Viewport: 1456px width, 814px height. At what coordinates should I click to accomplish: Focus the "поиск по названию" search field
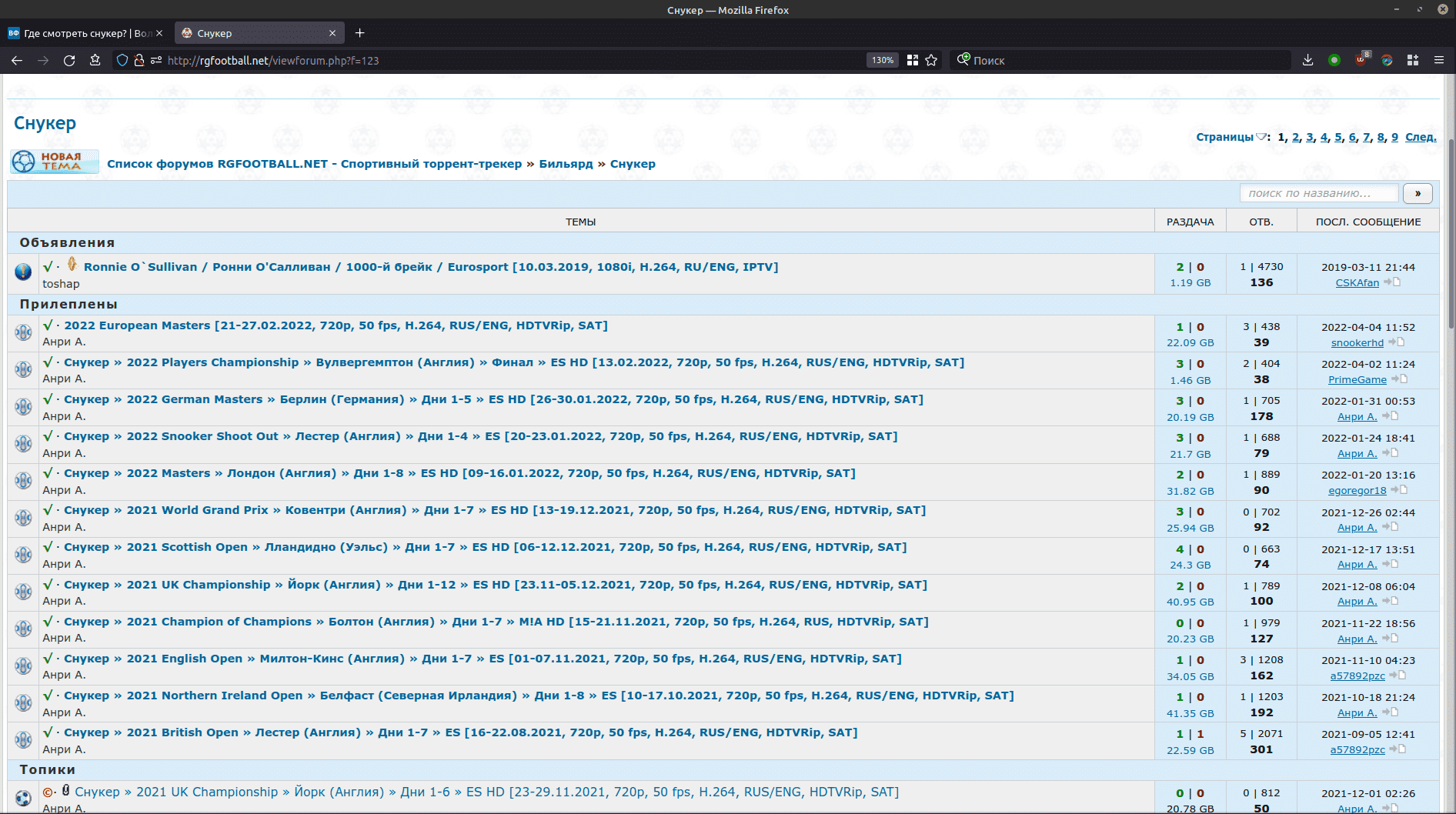[x=1318, y=193]
